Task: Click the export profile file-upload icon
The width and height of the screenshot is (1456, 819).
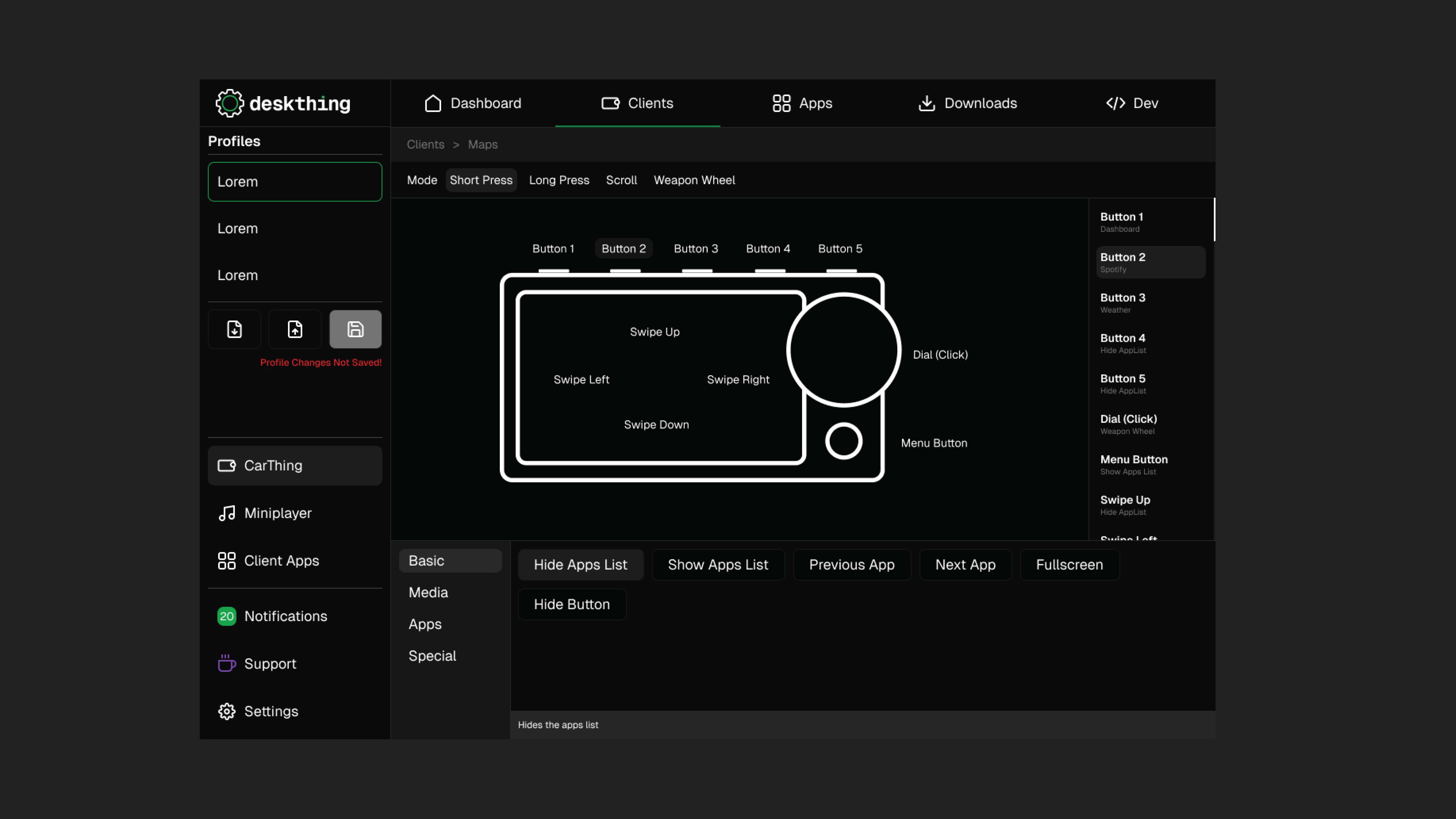Action: coord(295,329)
